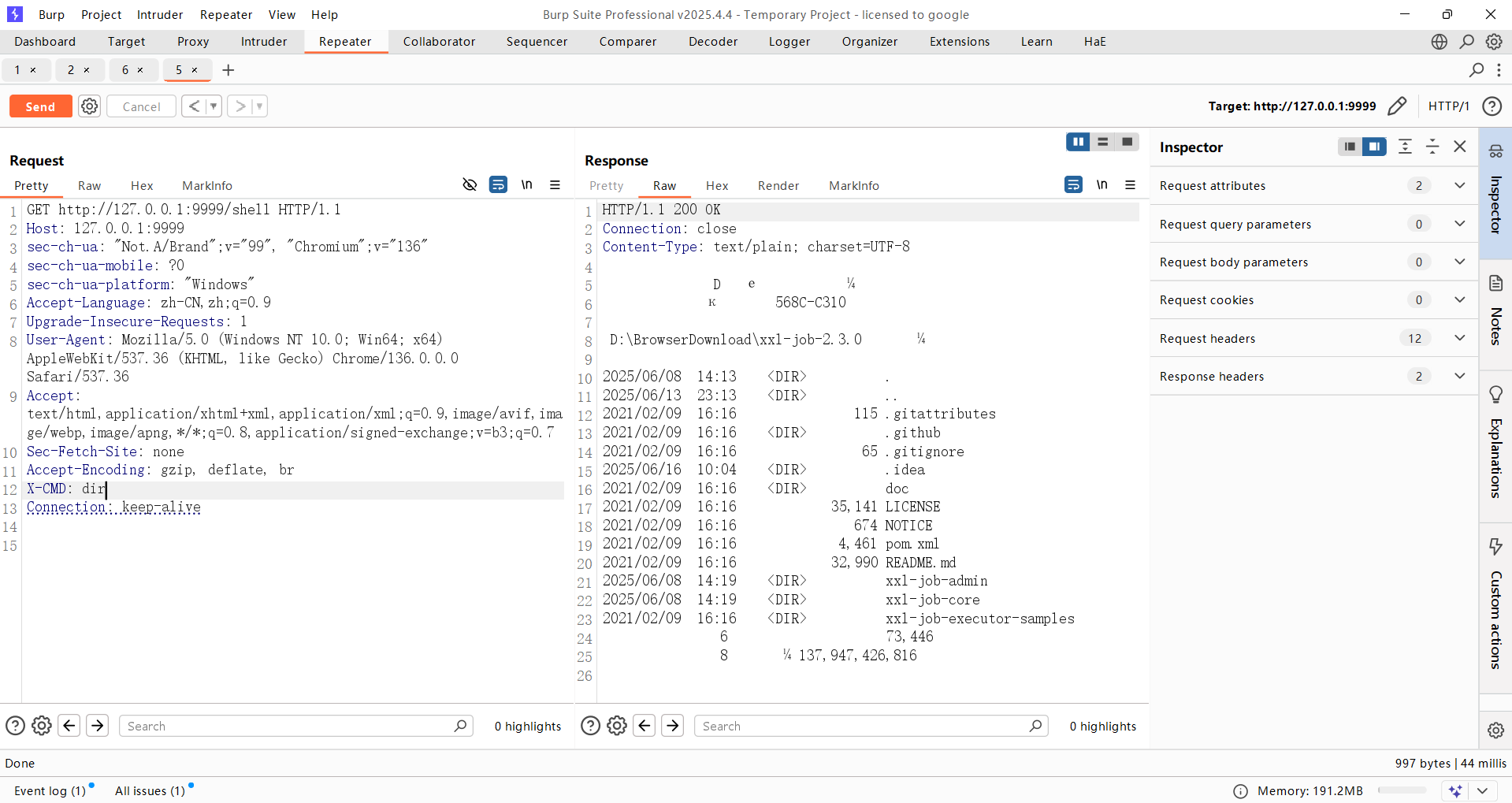The height and width of the screenshot is (803, 1512).
Task: Open back history dropdown arrow
Action: click(214, 106)
